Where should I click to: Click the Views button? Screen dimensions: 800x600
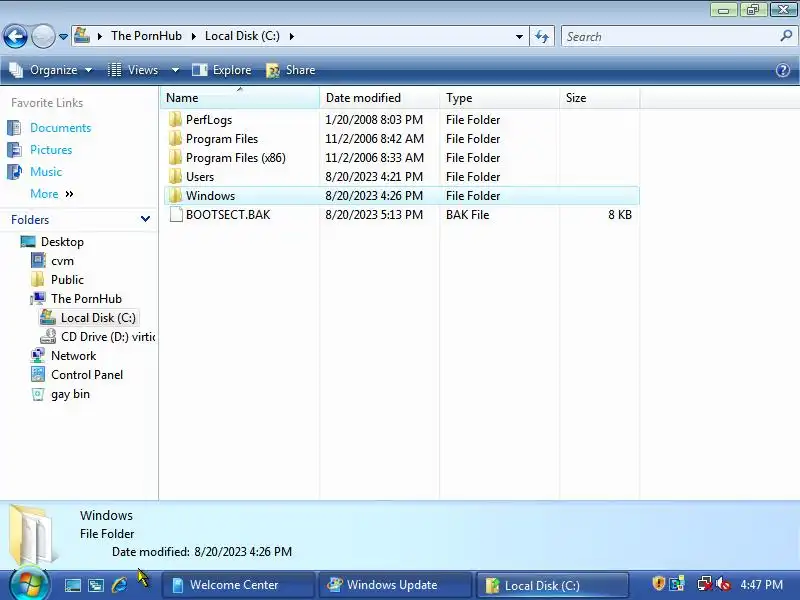pos(133,70)
